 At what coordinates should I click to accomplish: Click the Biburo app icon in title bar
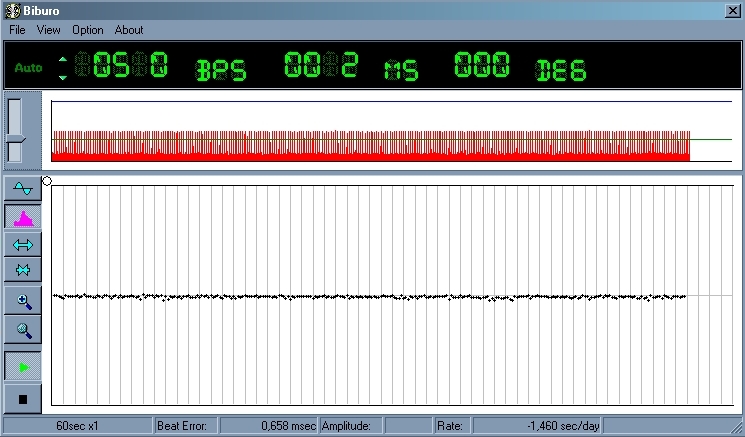point(13,10)
